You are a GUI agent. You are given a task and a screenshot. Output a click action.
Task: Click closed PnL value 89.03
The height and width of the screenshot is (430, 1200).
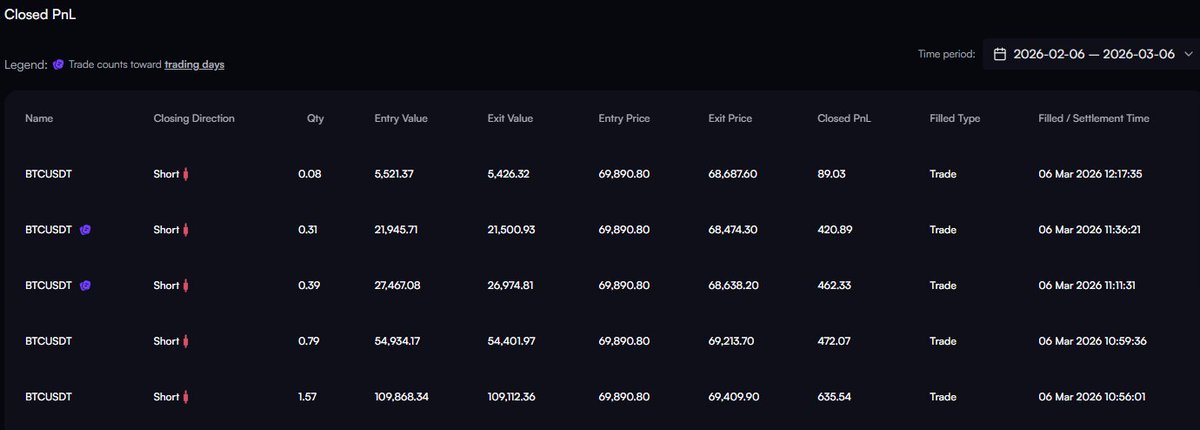pos(833,174)
